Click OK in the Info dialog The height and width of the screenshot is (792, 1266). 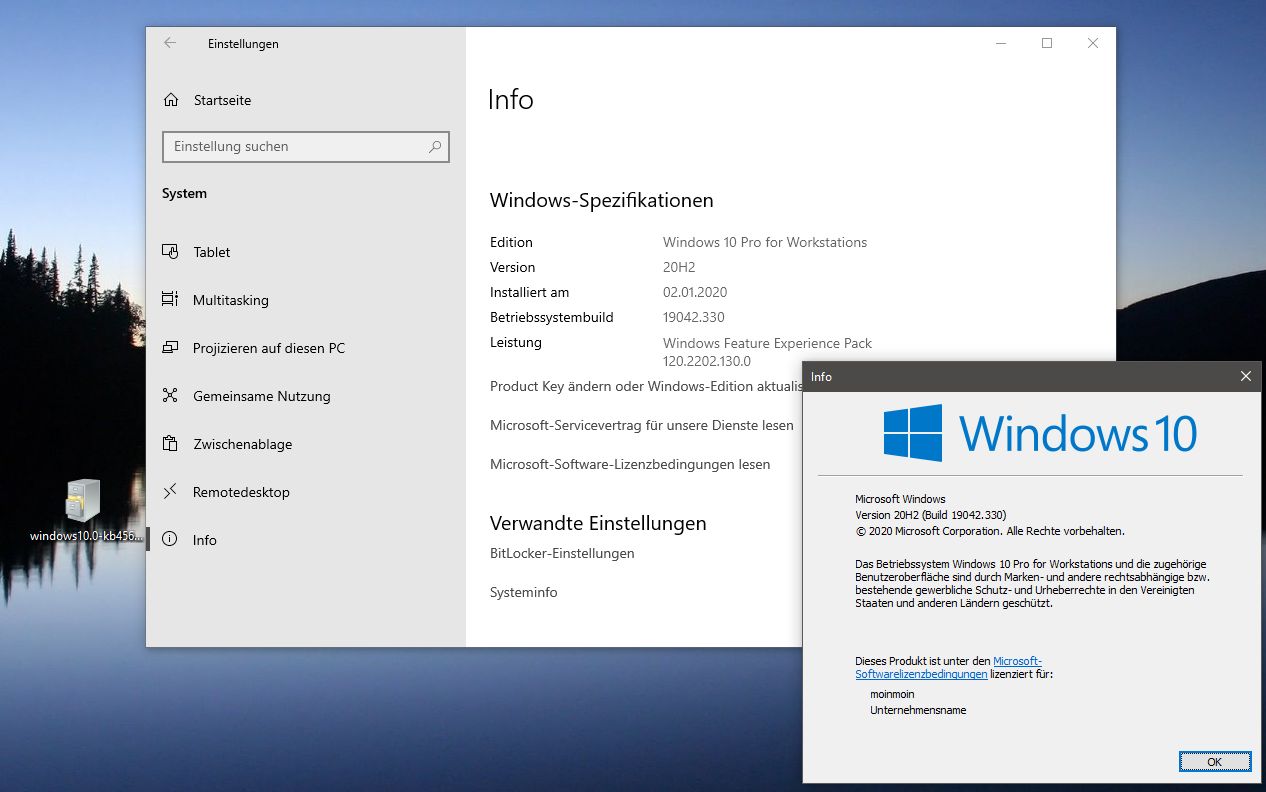pos(1214,761)
